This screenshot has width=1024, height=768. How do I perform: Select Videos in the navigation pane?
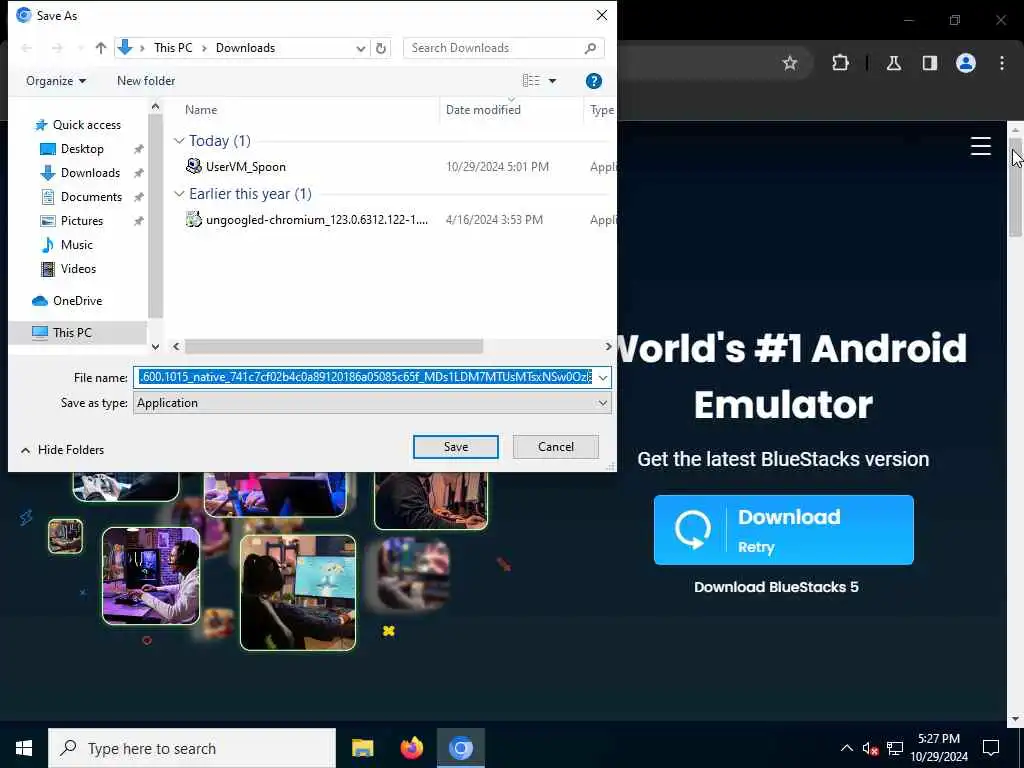click(78, 268)
